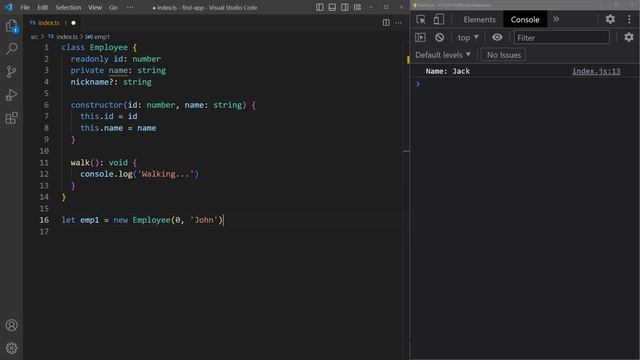640x360 pixels.
Task: Click the 'John' string on line 16
Action: (204, 220)
